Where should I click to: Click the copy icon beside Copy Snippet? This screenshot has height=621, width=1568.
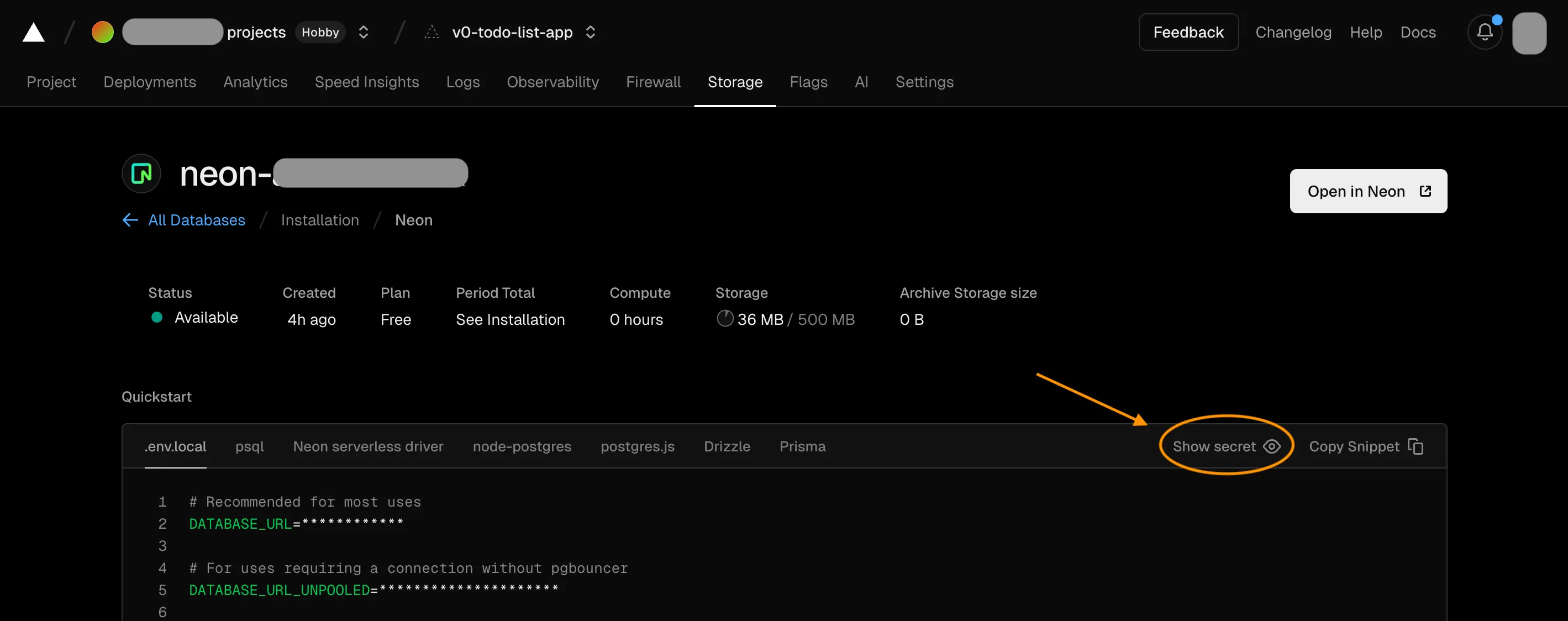tap(1416, 446)
